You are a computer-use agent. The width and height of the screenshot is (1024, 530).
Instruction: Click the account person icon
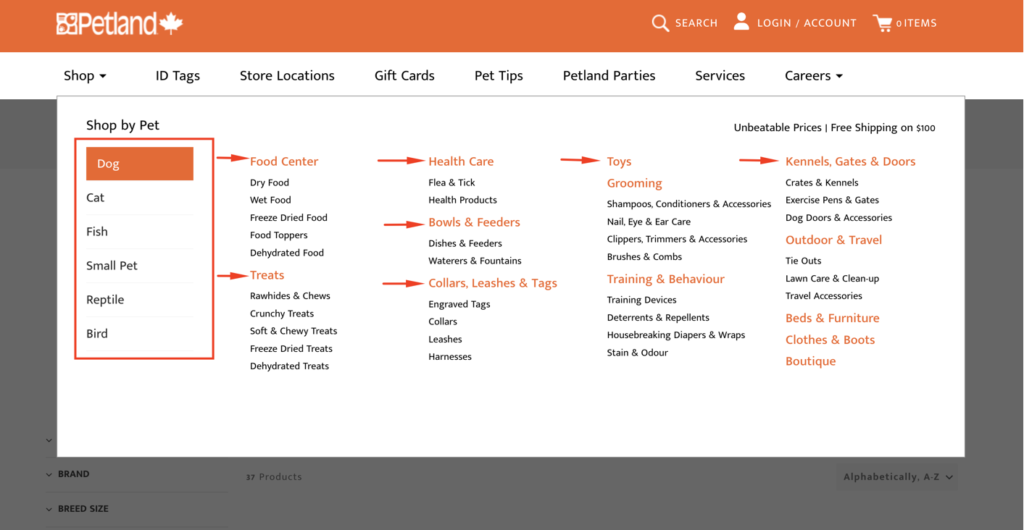(x=741, y=22)
